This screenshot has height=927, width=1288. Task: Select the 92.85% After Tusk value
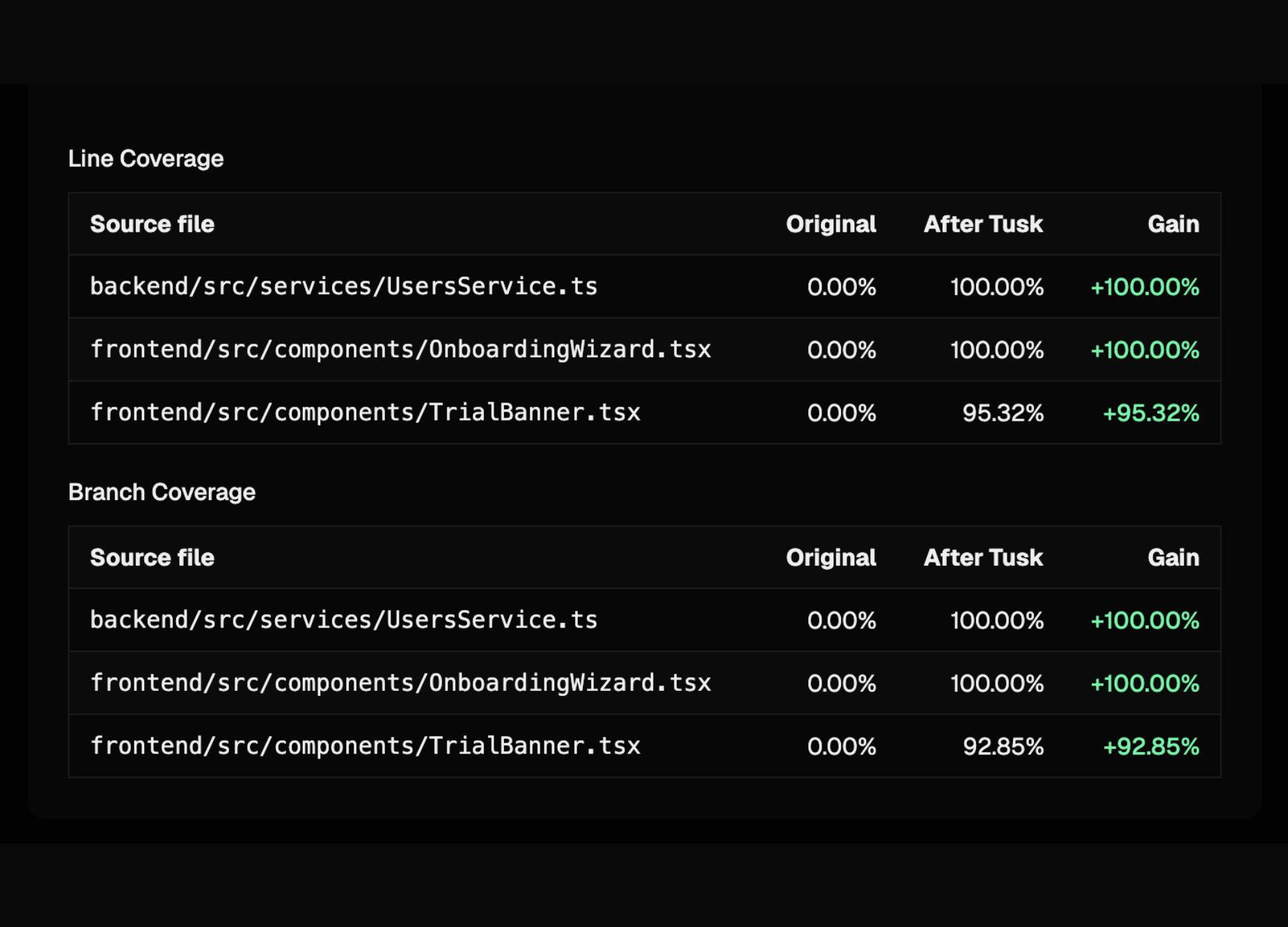click(1003, 747)
